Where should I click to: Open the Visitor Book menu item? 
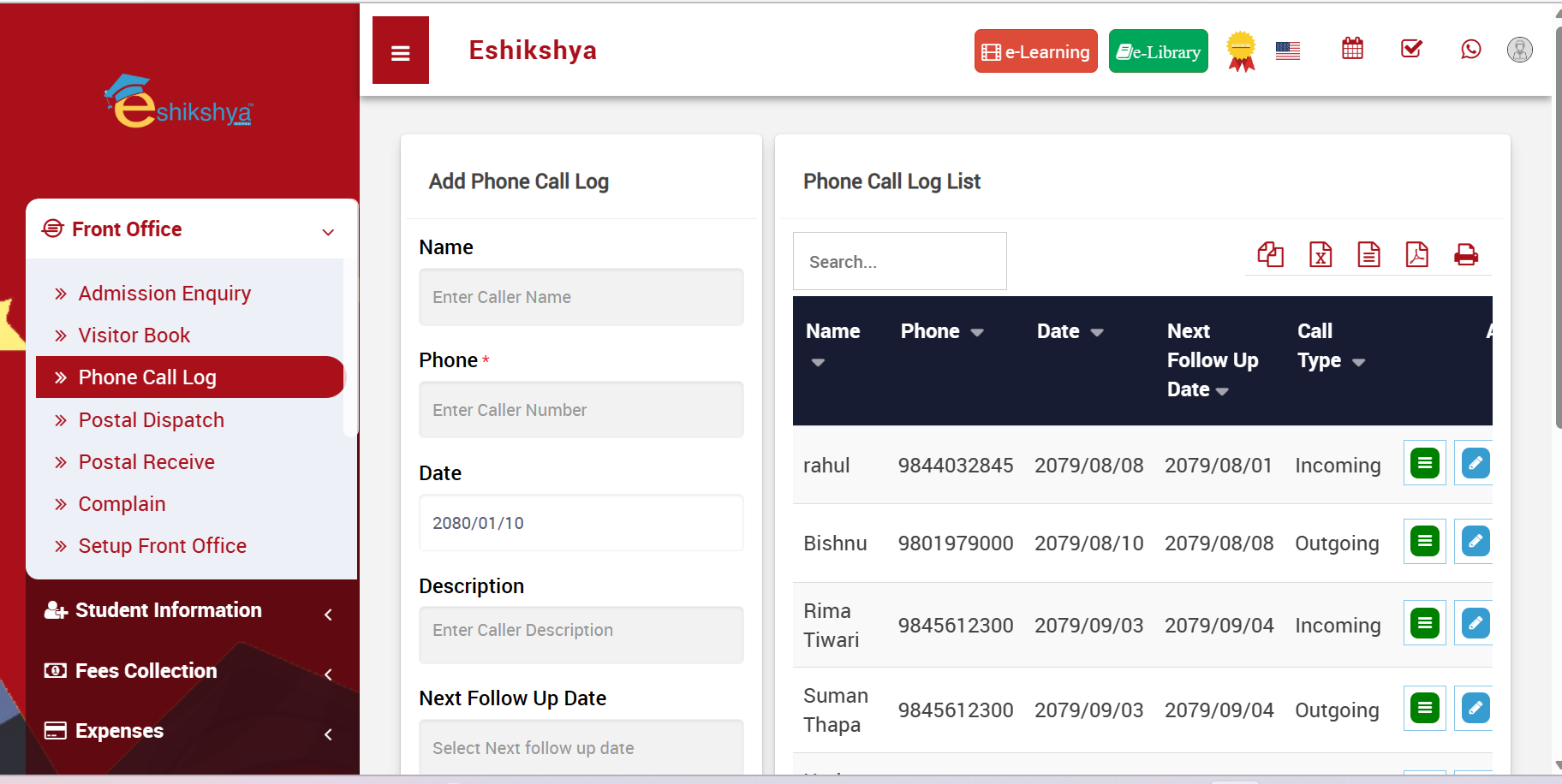[x=134, y=335]
